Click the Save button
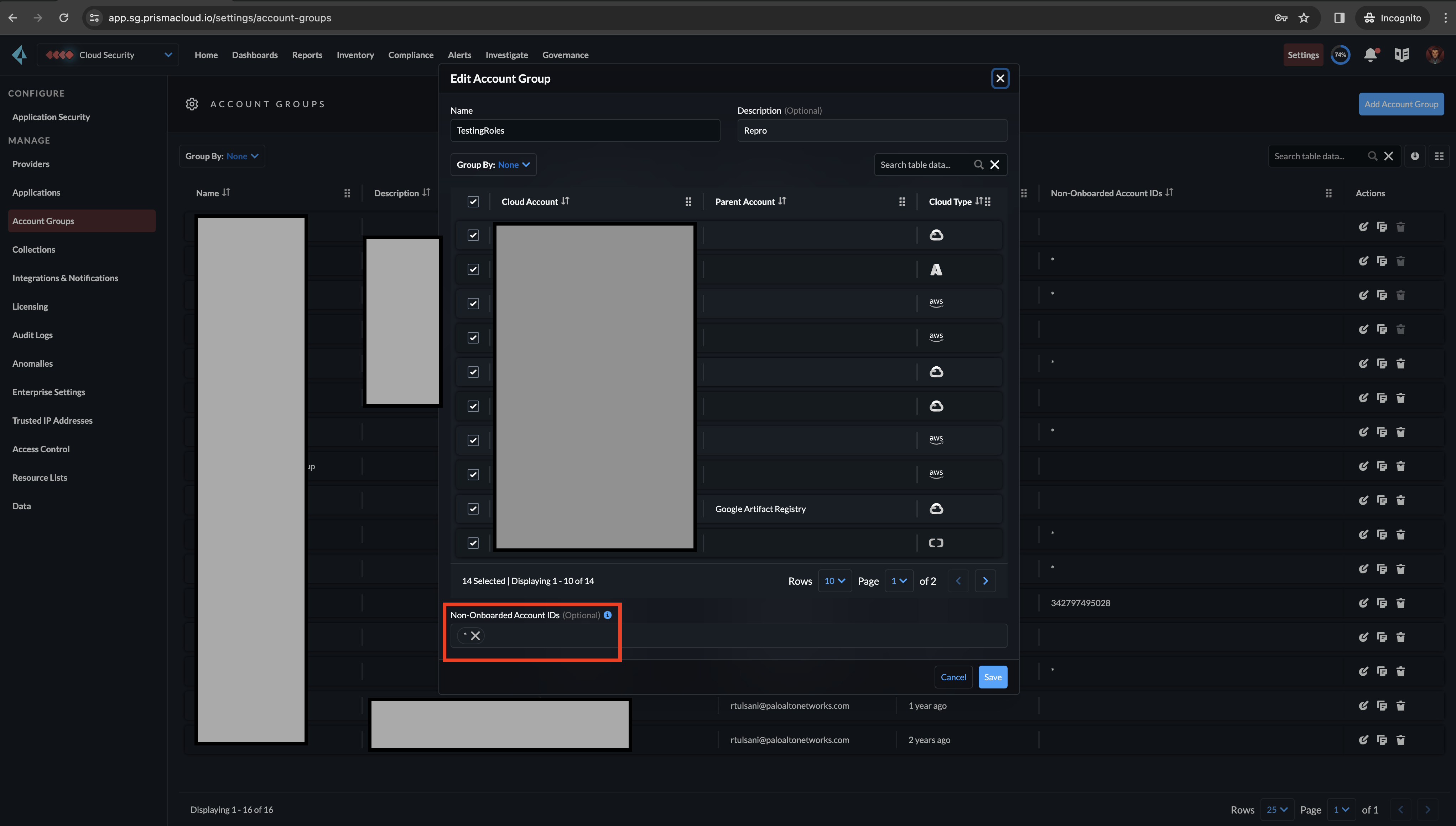The width and height of the screenshot is (1456, 826). pyautogui.click(x=992, y=677)
